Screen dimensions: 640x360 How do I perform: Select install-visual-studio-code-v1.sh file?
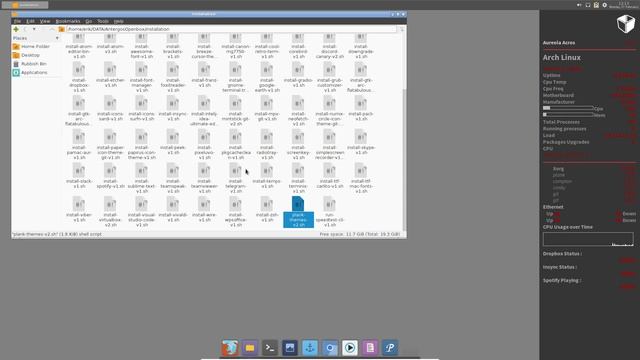(142, 212)
